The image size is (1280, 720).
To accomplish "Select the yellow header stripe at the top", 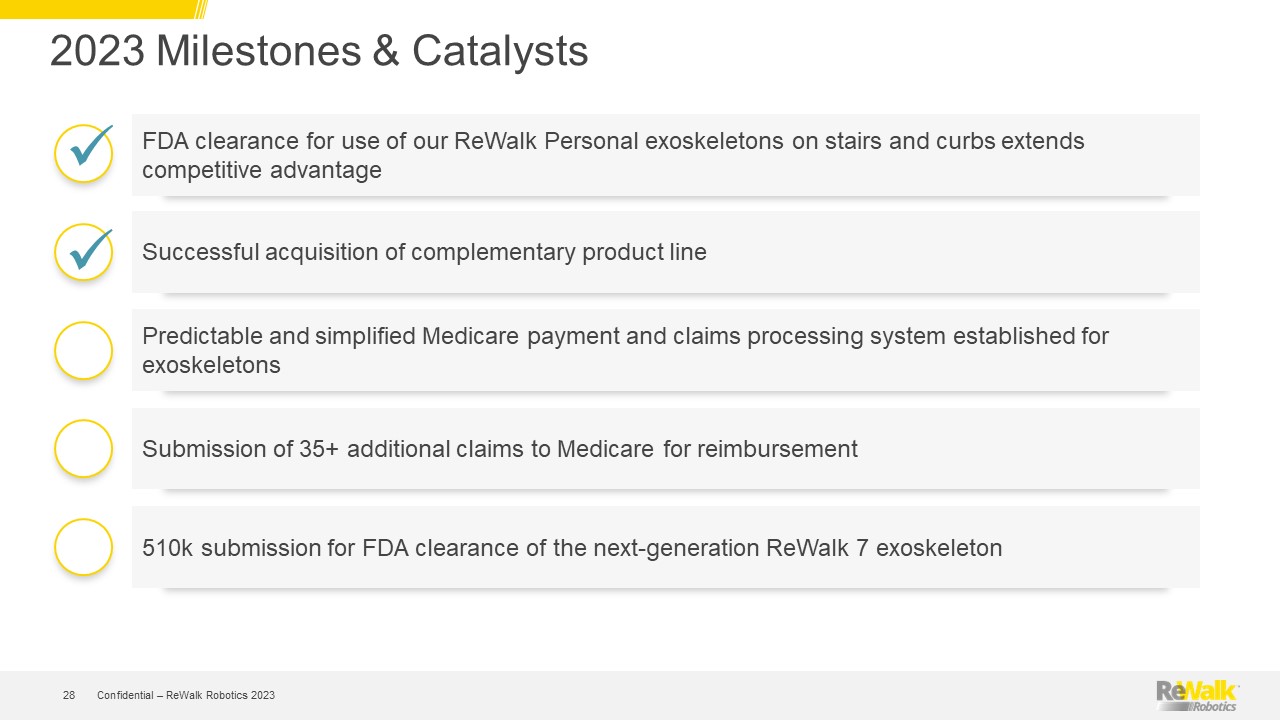I will coord(95,9).
